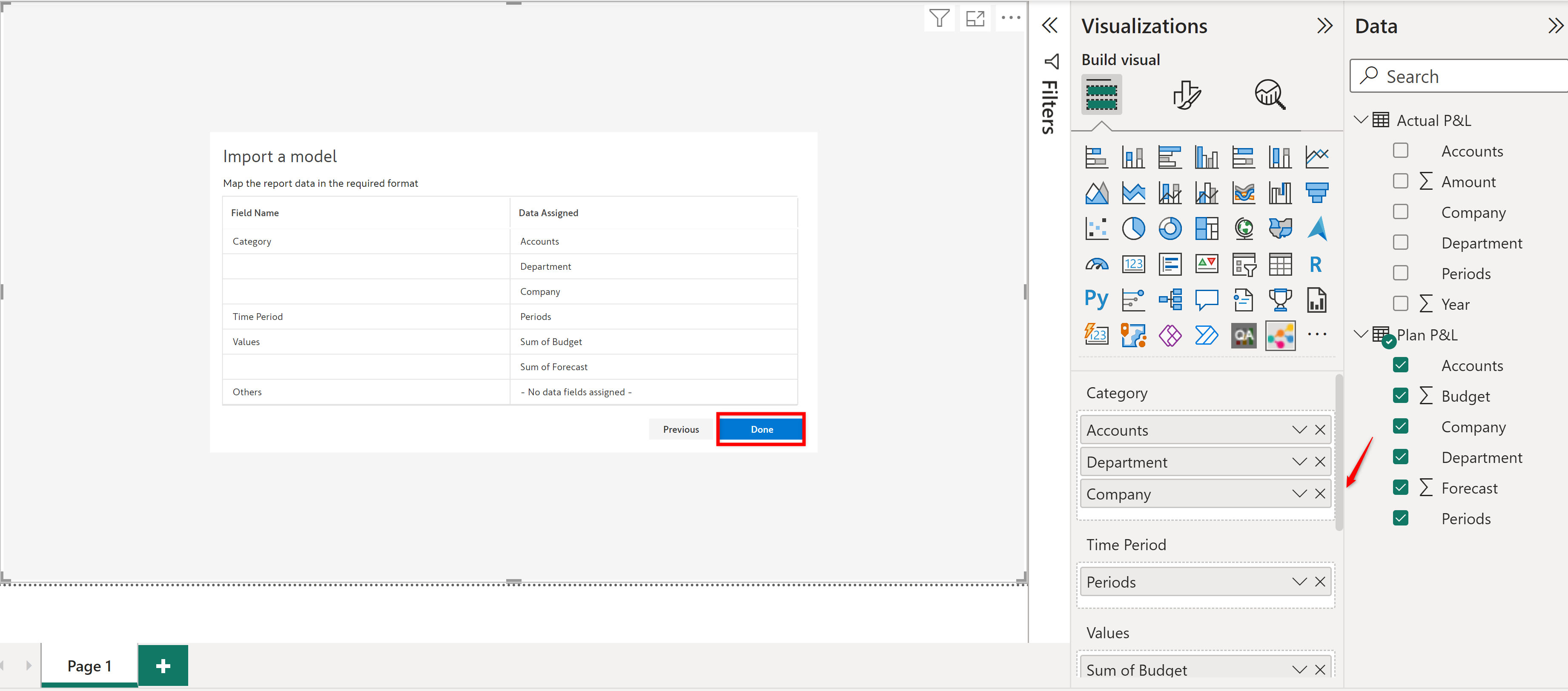Check the Amount field under Actual P&L
Screen dimensions: 1568x691
click(x=1400, y=181)
